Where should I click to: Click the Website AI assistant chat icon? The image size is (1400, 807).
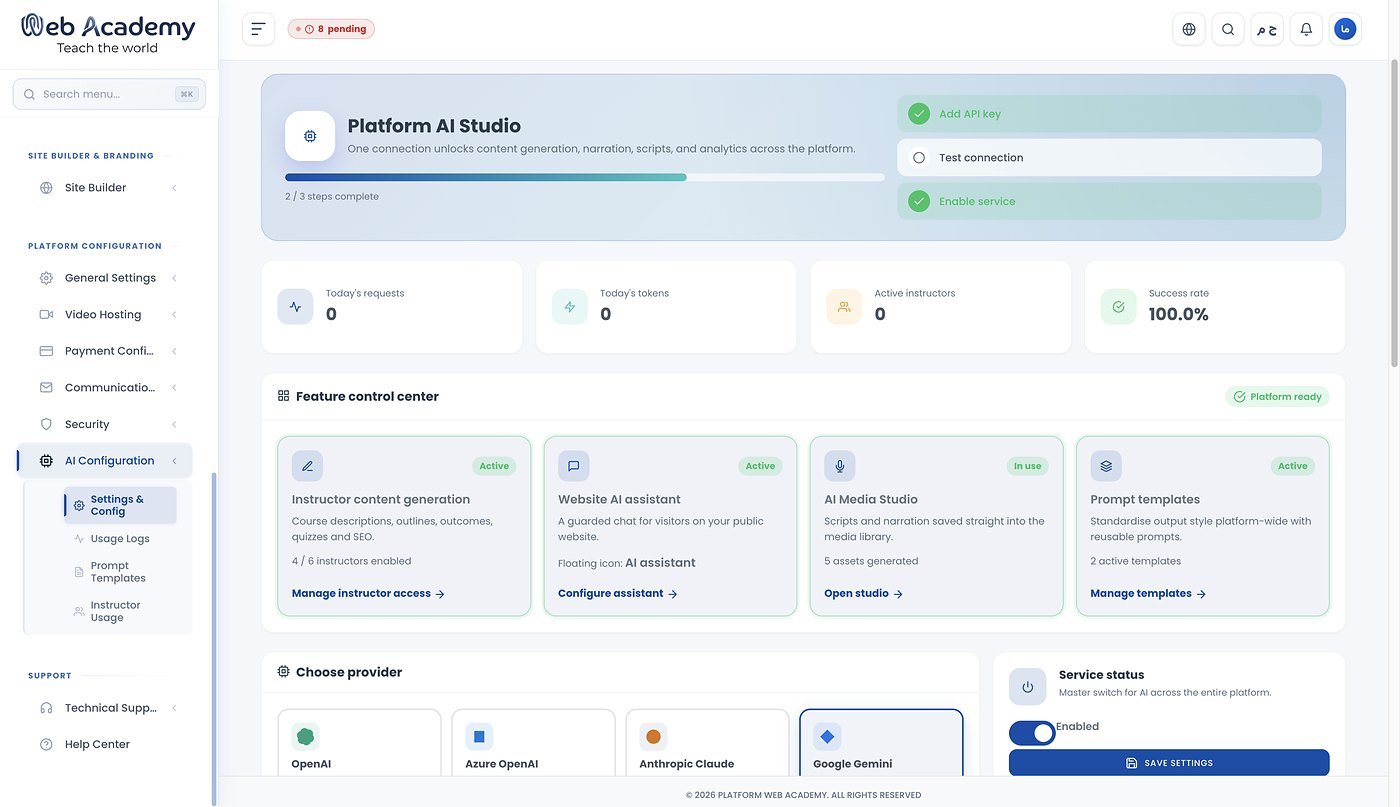(574, 466)
